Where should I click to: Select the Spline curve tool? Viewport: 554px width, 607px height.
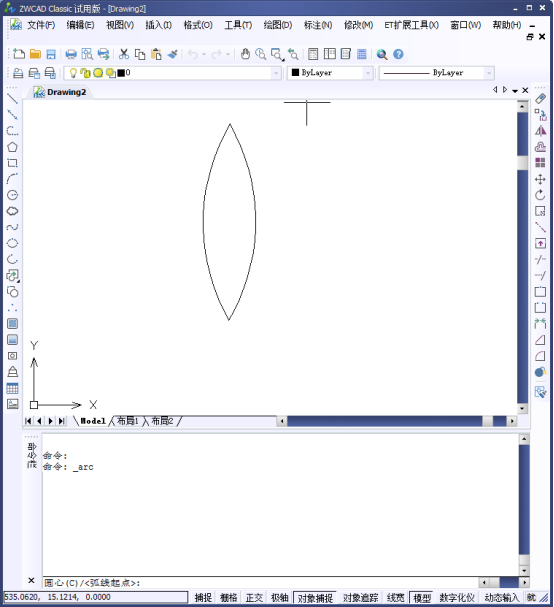[12, 227]
